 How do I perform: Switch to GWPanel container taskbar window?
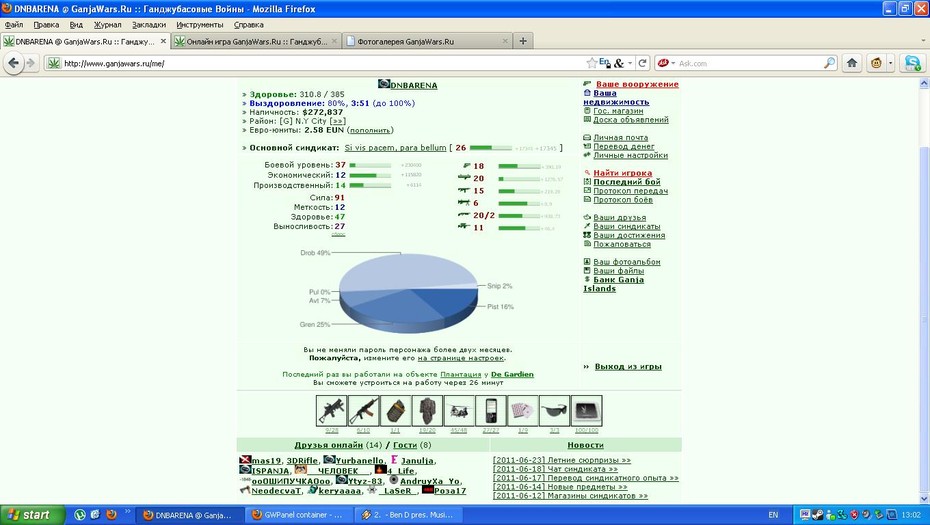[298, 515]
